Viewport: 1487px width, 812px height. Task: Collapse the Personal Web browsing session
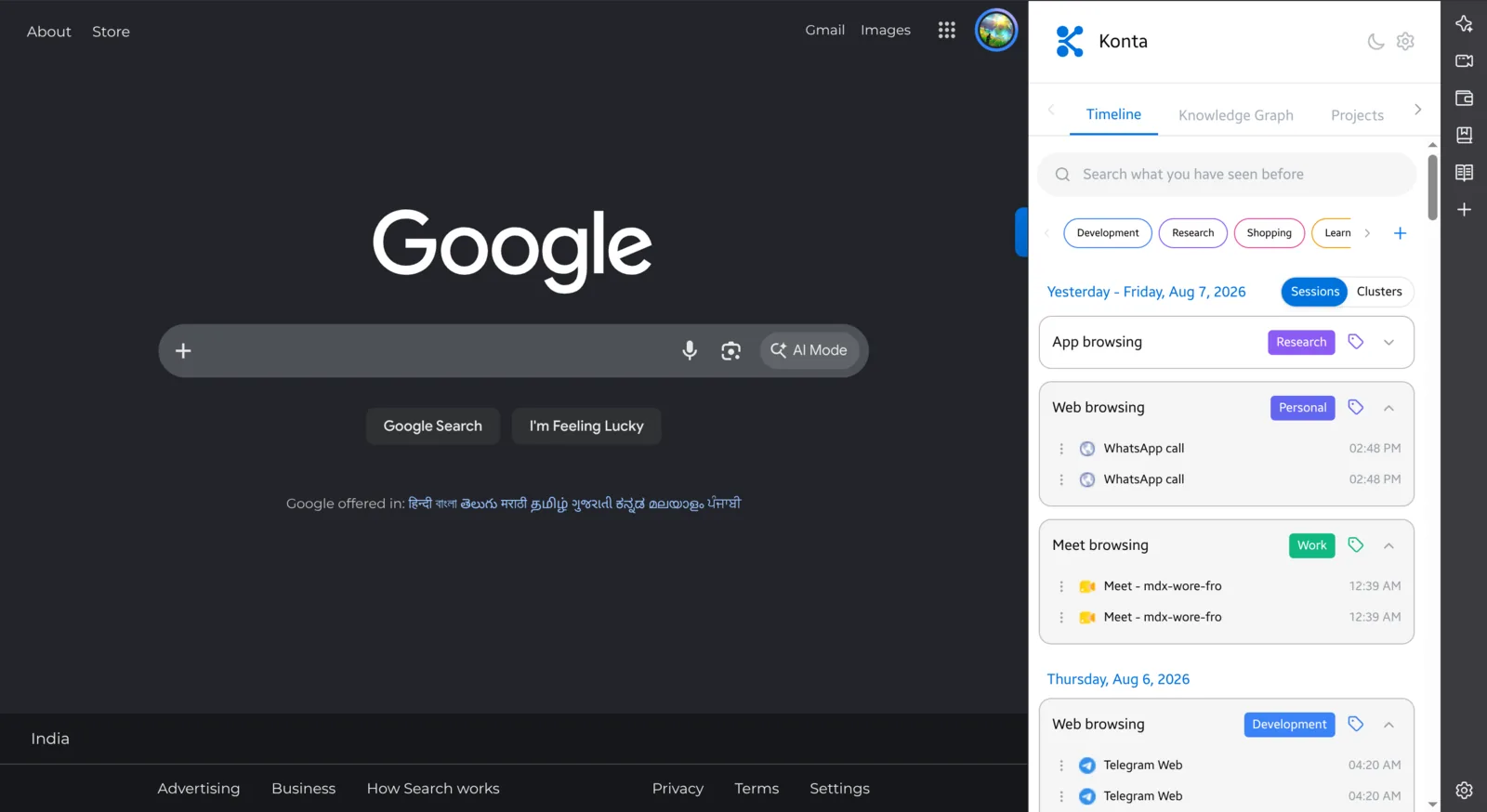[x=1388, y=408]
